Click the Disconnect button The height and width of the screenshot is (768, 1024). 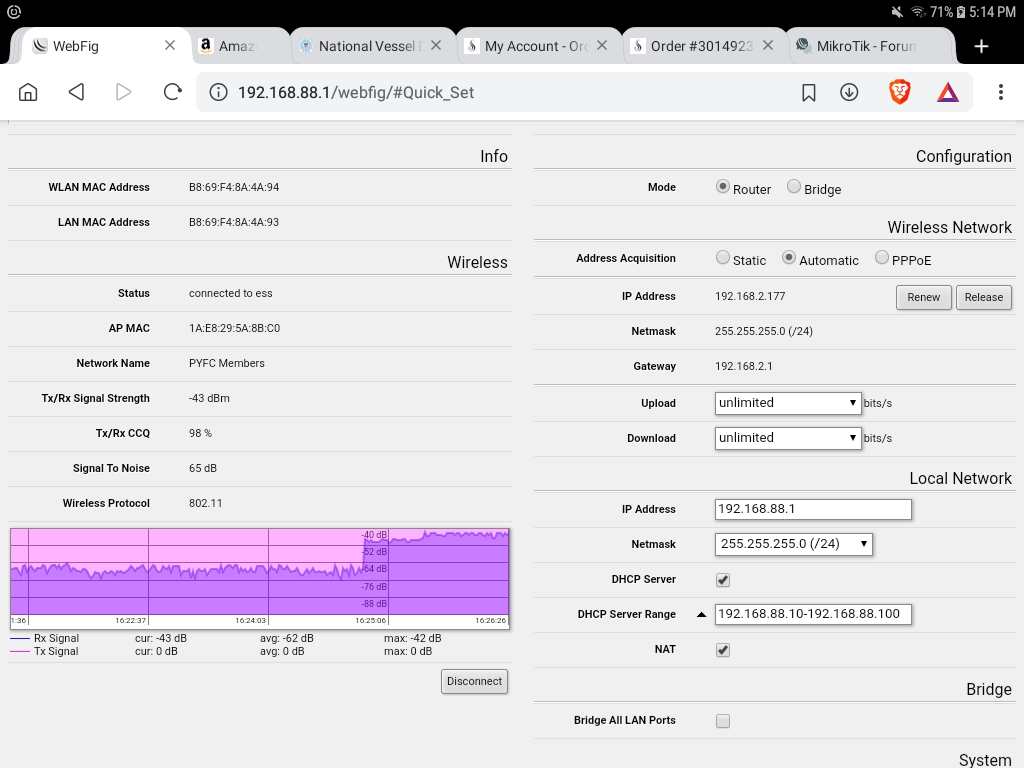473,681
